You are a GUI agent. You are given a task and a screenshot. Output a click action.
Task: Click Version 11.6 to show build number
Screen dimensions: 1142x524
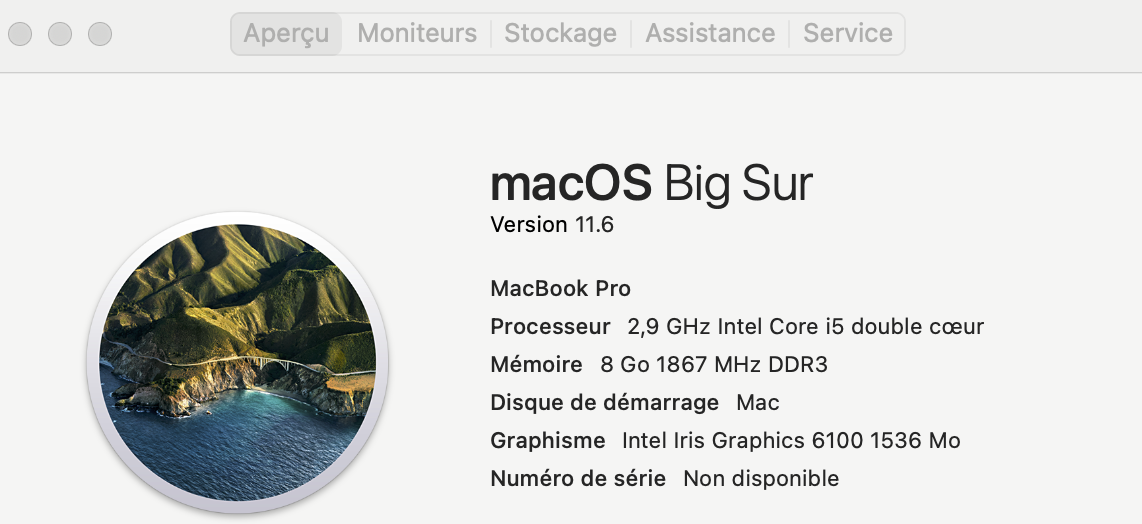click(x=552, y=224)
